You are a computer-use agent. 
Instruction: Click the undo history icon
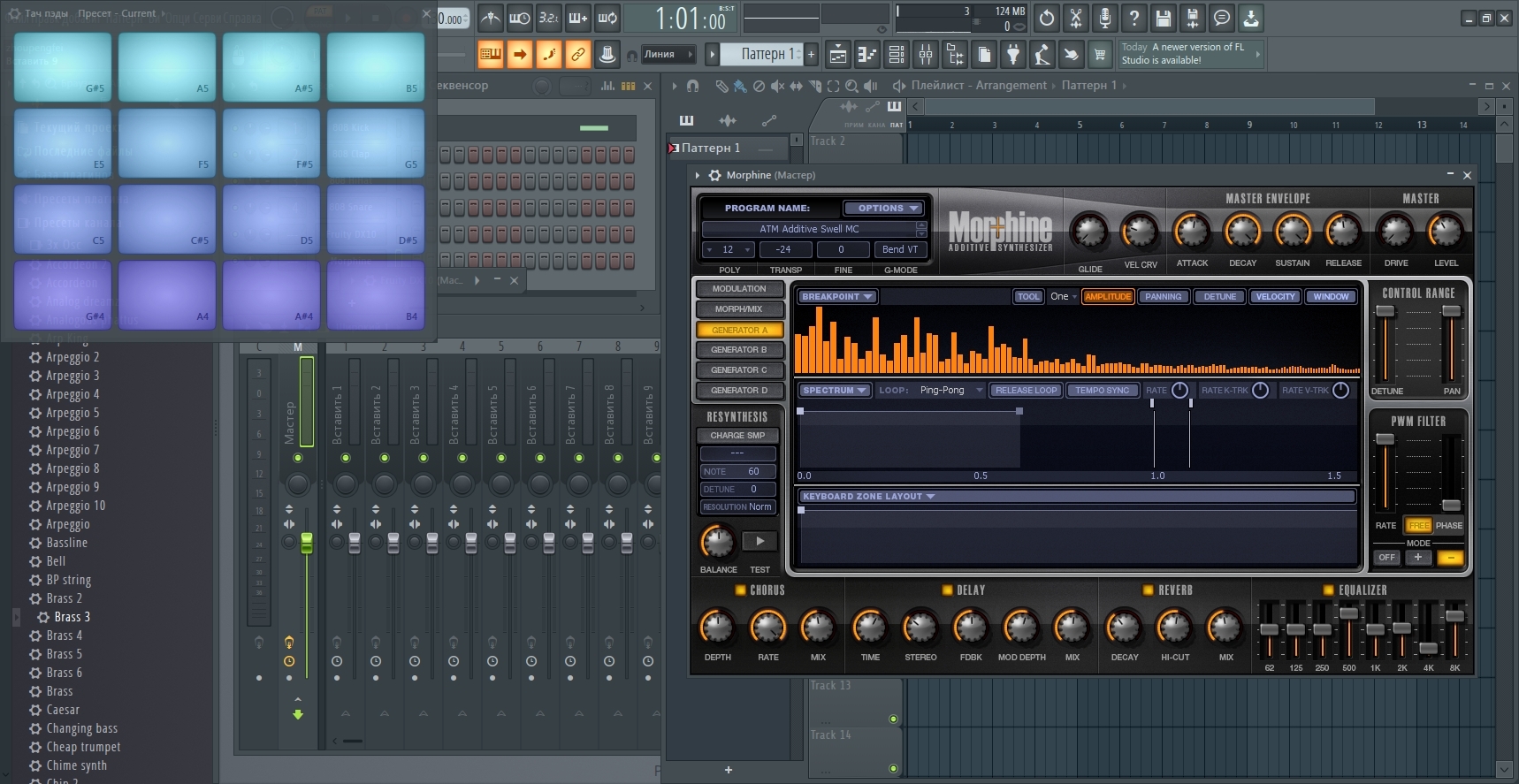(1047, 18)
